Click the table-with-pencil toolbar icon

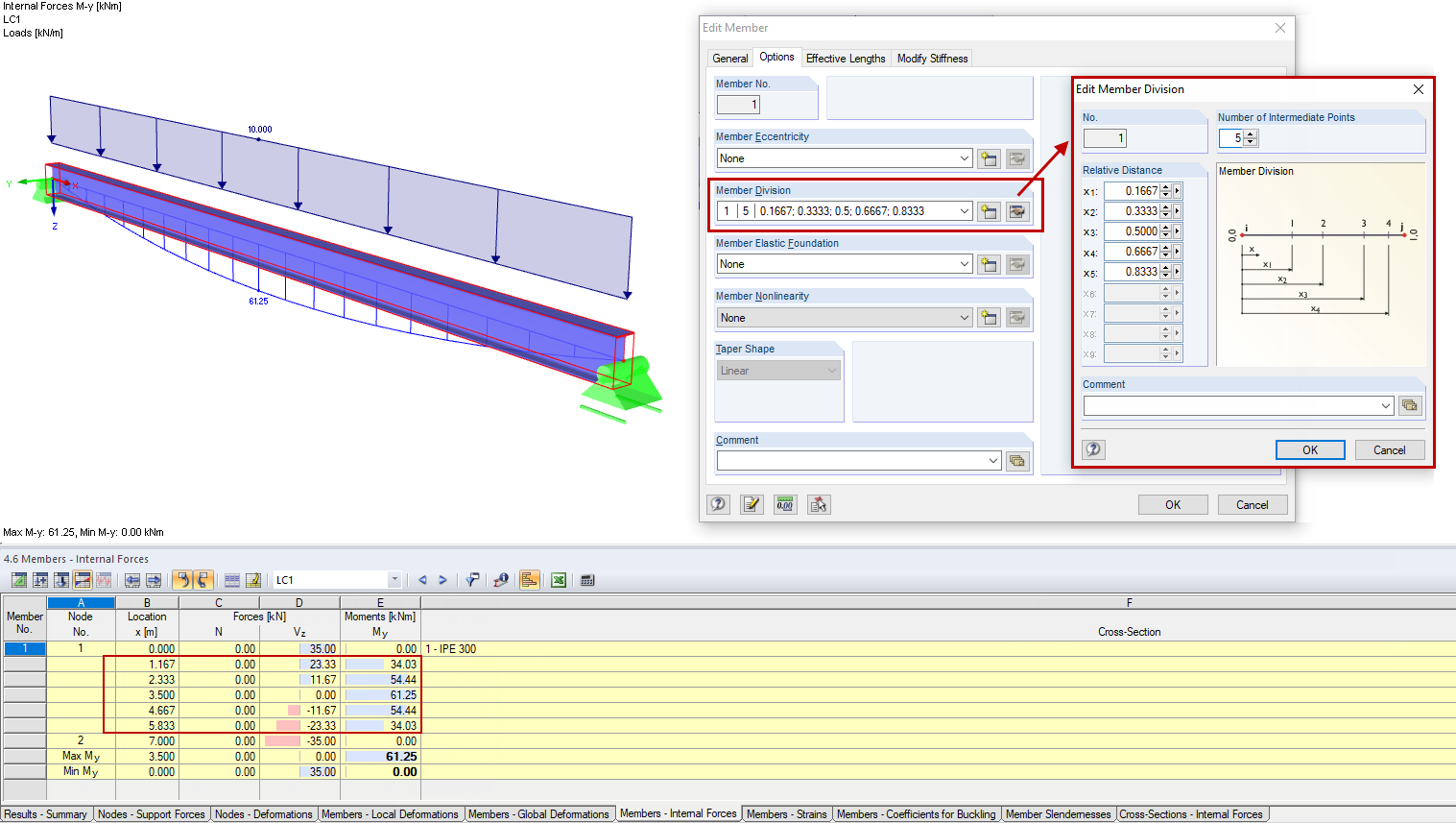point(253,580)
